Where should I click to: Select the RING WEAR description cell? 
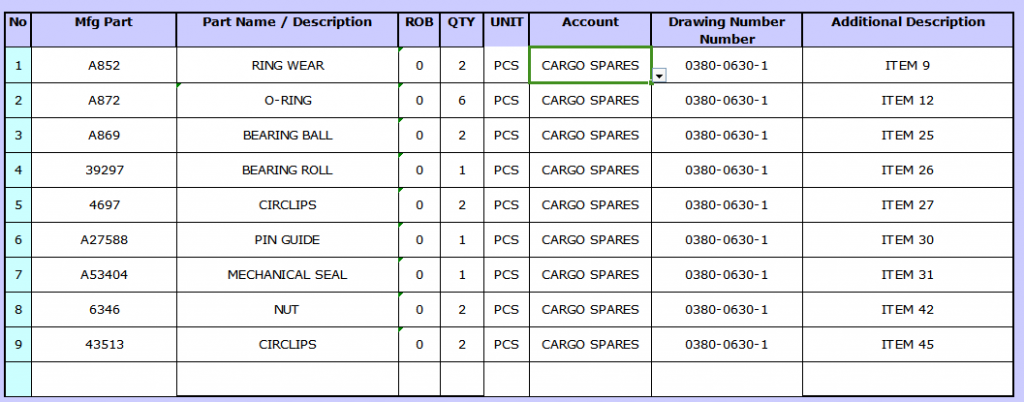click(x=287, y=65)
